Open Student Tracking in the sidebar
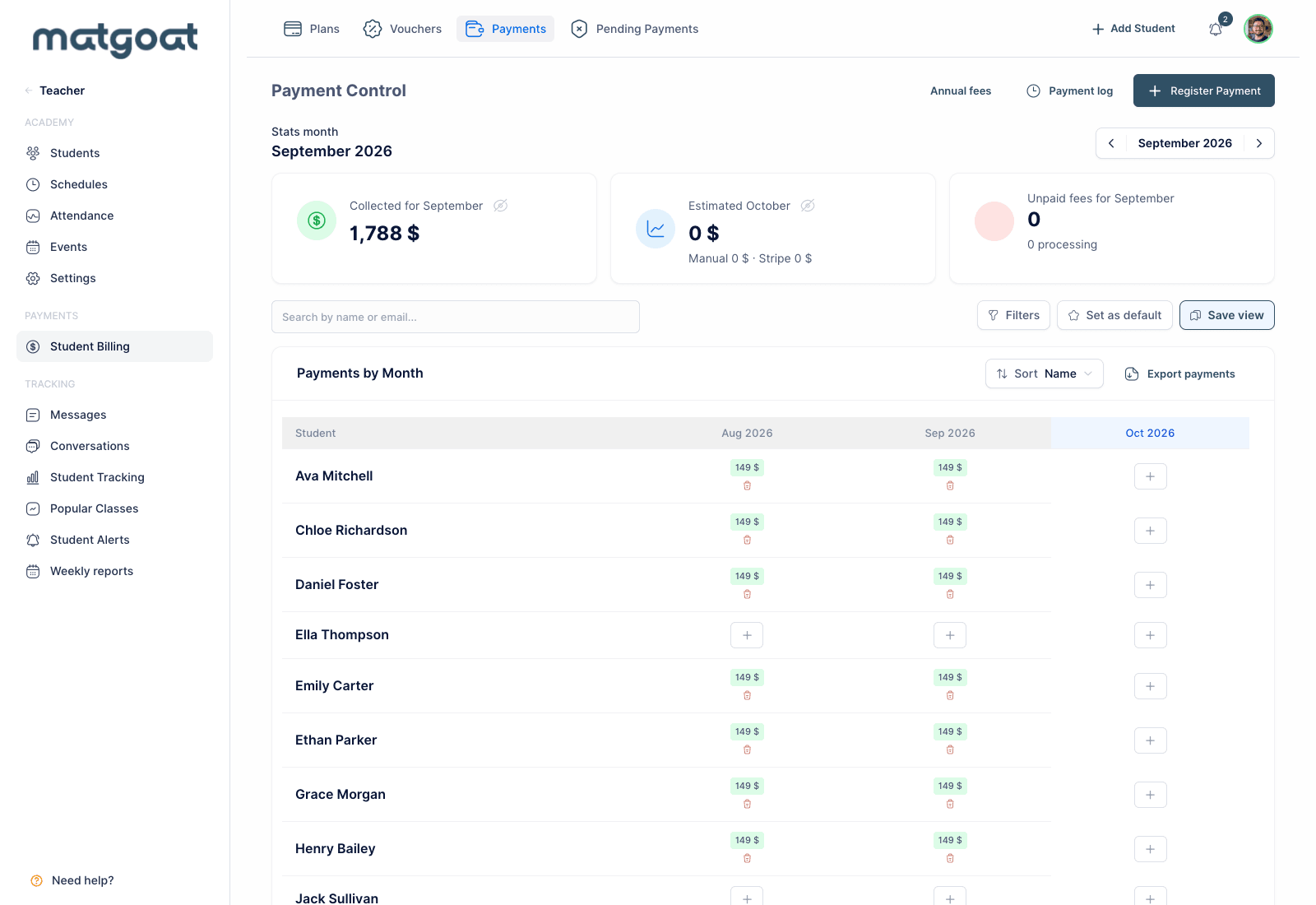 [x=114, y=477]
